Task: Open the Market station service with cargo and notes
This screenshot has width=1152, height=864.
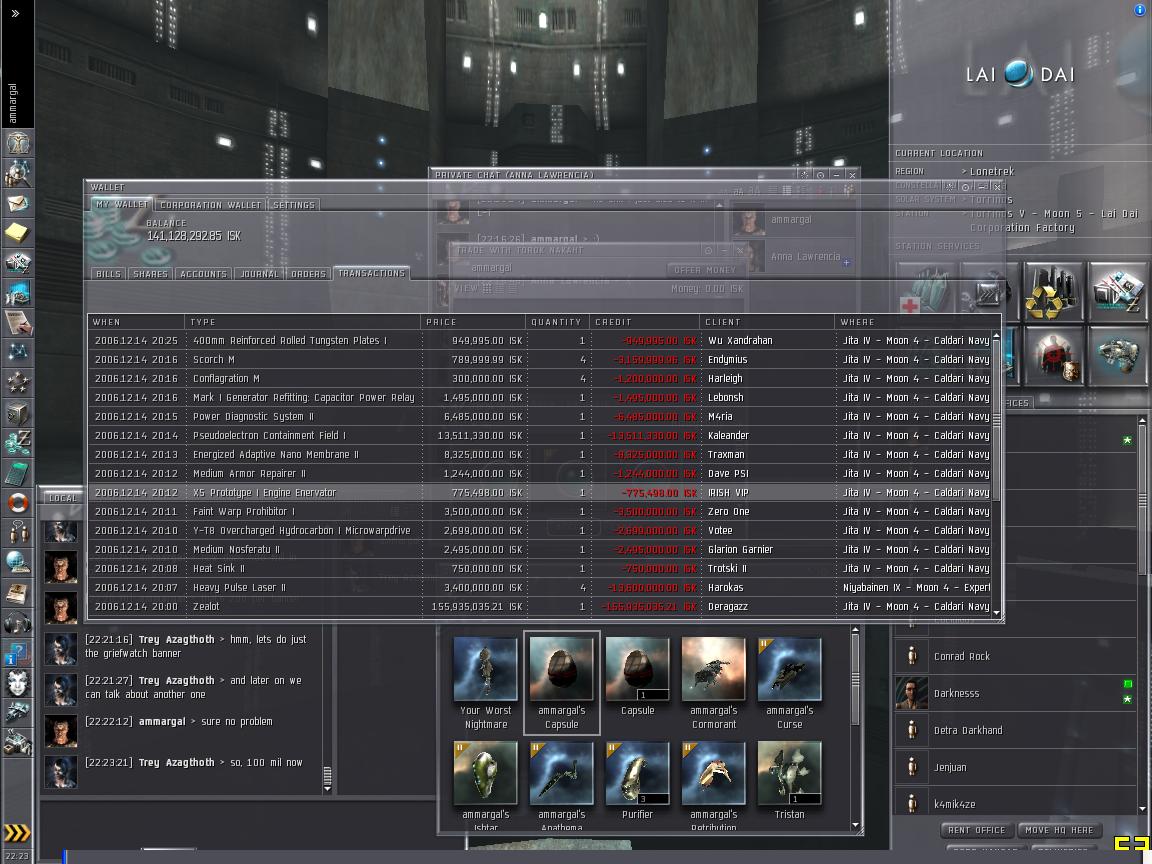Action: [x=1117, y=292]
